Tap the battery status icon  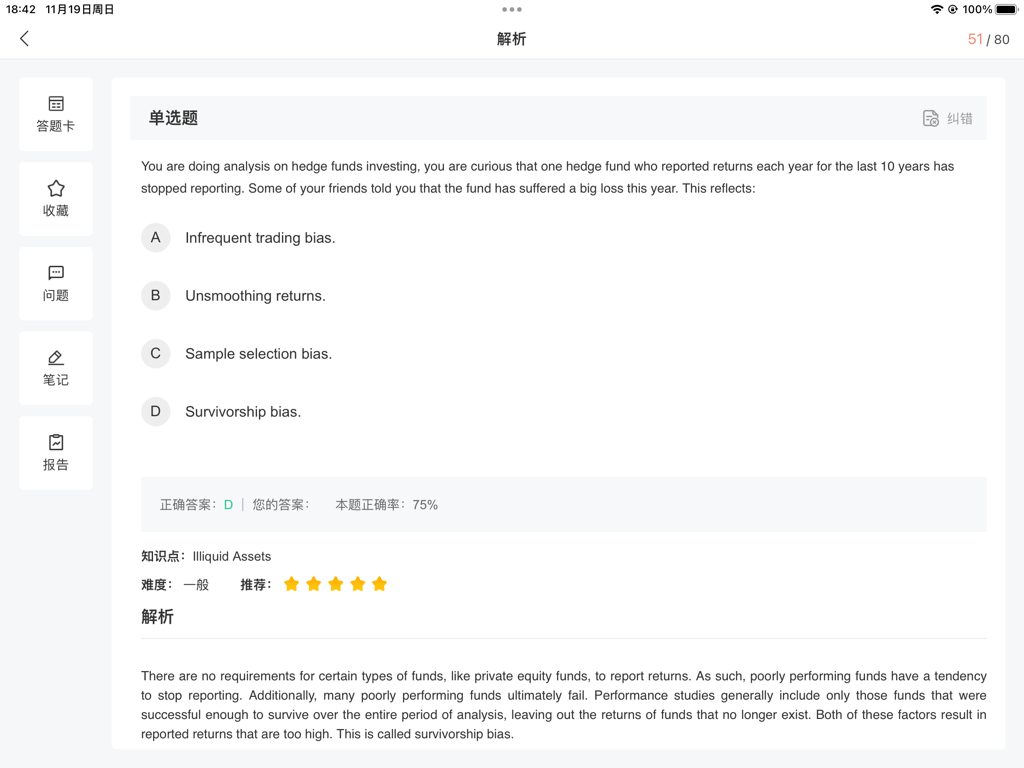(1006, 10)
